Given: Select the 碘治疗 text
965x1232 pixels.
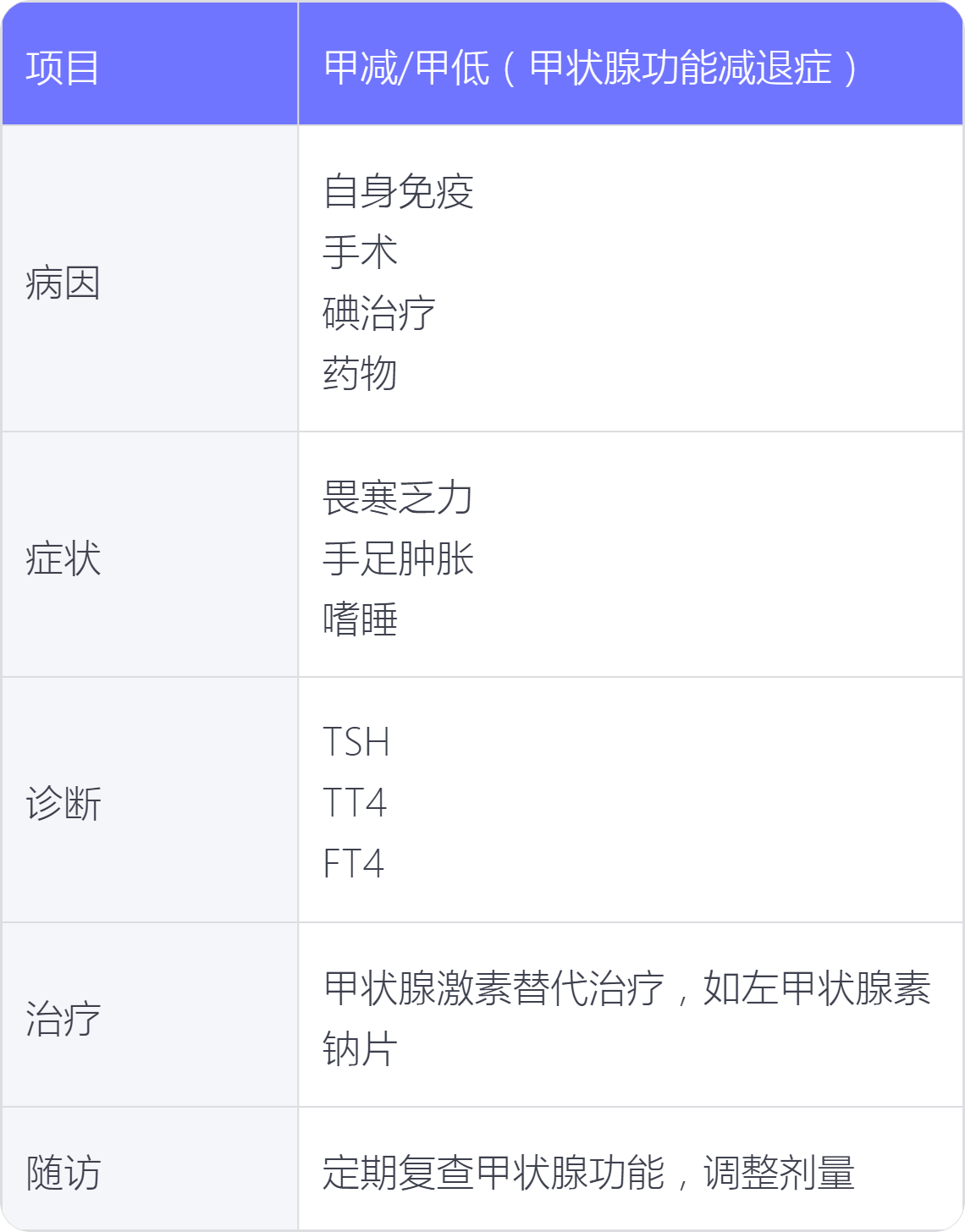Looking at the screenshot, I should tap(379, 313).
